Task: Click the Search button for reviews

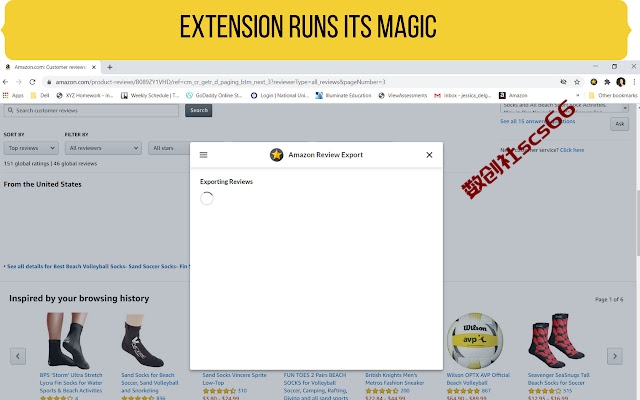Action: [198, 110]
